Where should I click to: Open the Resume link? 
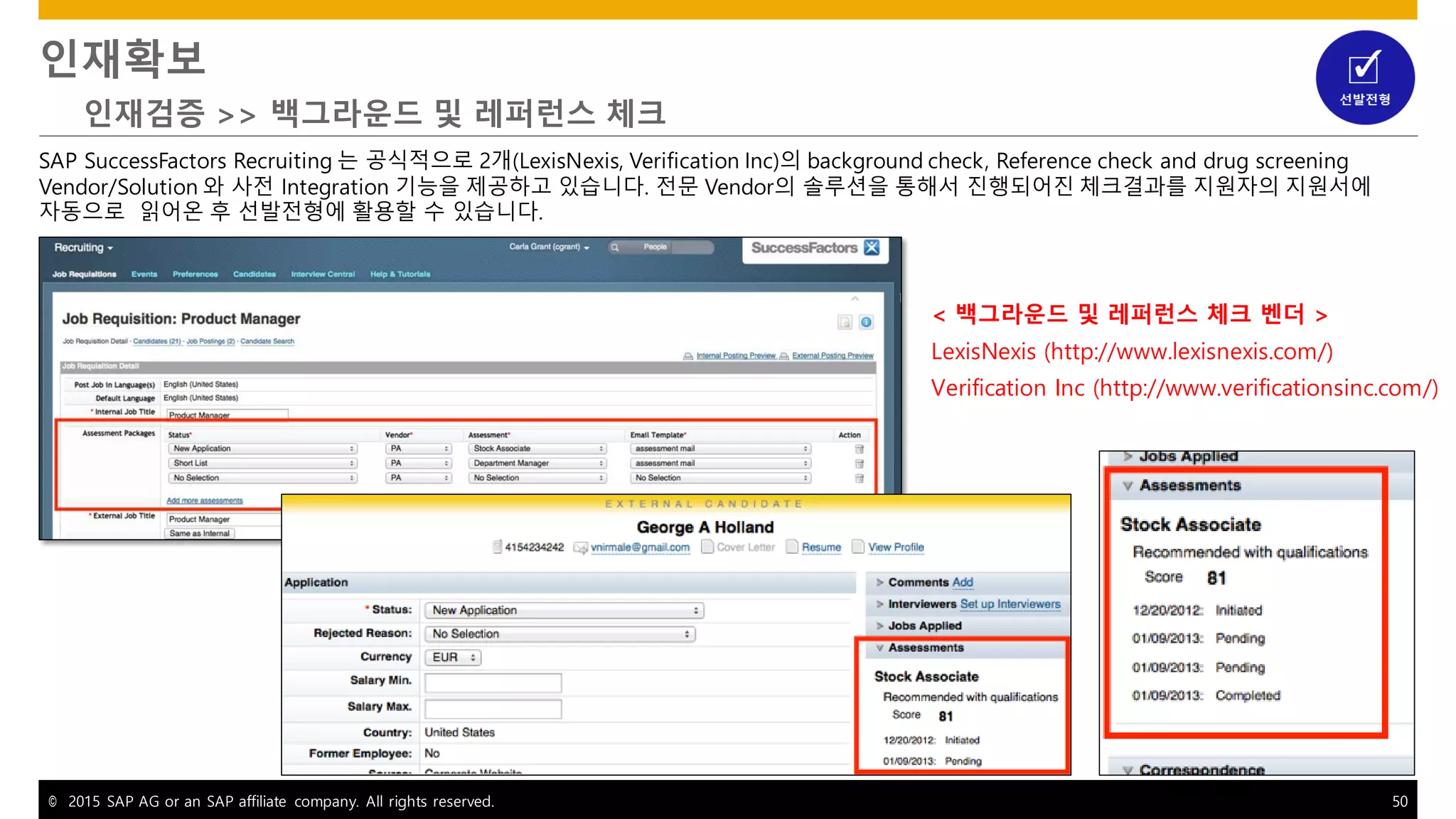[x=821, y=547]
